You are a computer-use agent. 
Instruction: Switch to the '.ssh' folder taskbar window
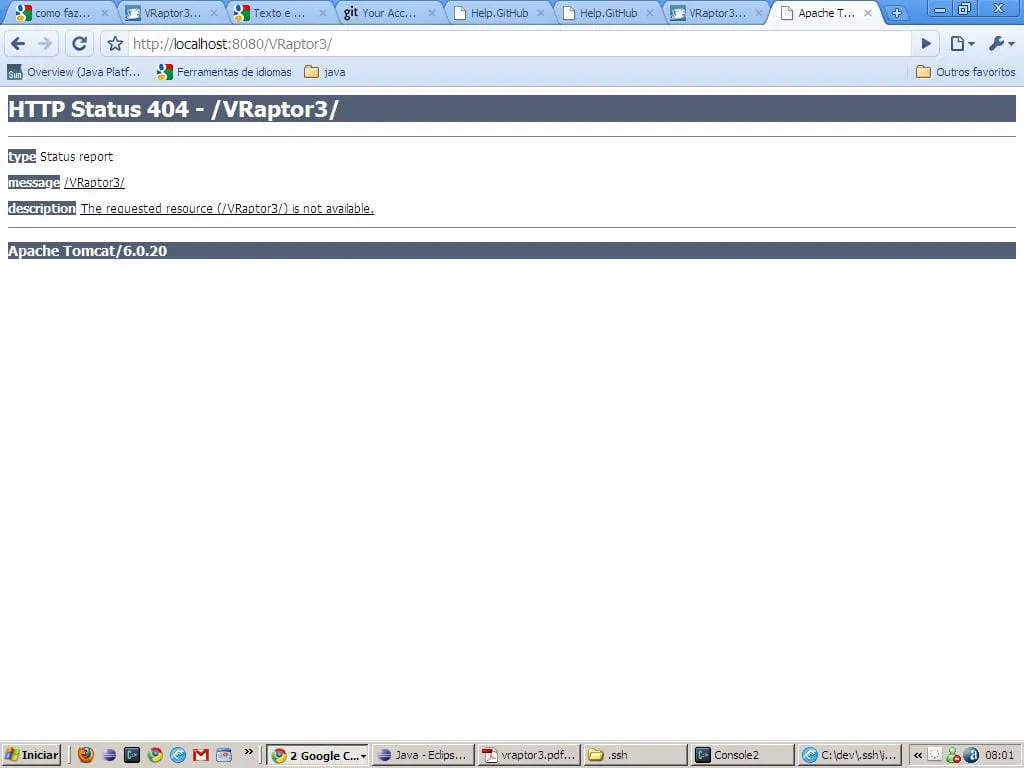point(635,755)
